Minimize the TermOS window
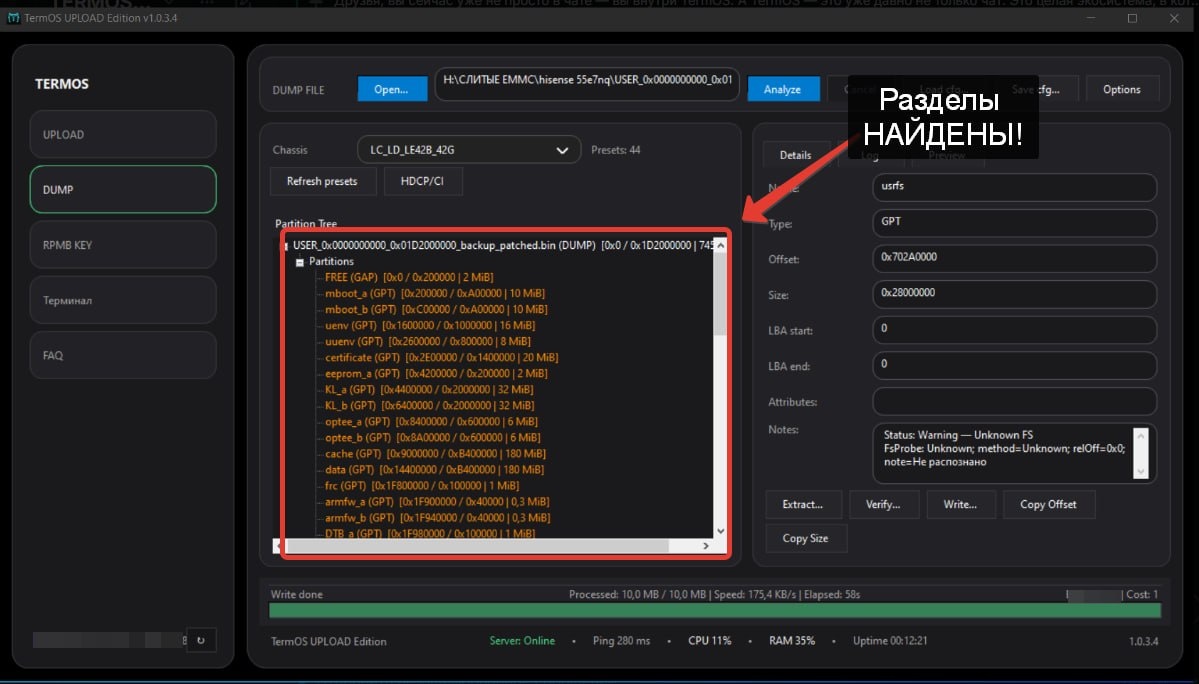 (x=1091, y=18)
